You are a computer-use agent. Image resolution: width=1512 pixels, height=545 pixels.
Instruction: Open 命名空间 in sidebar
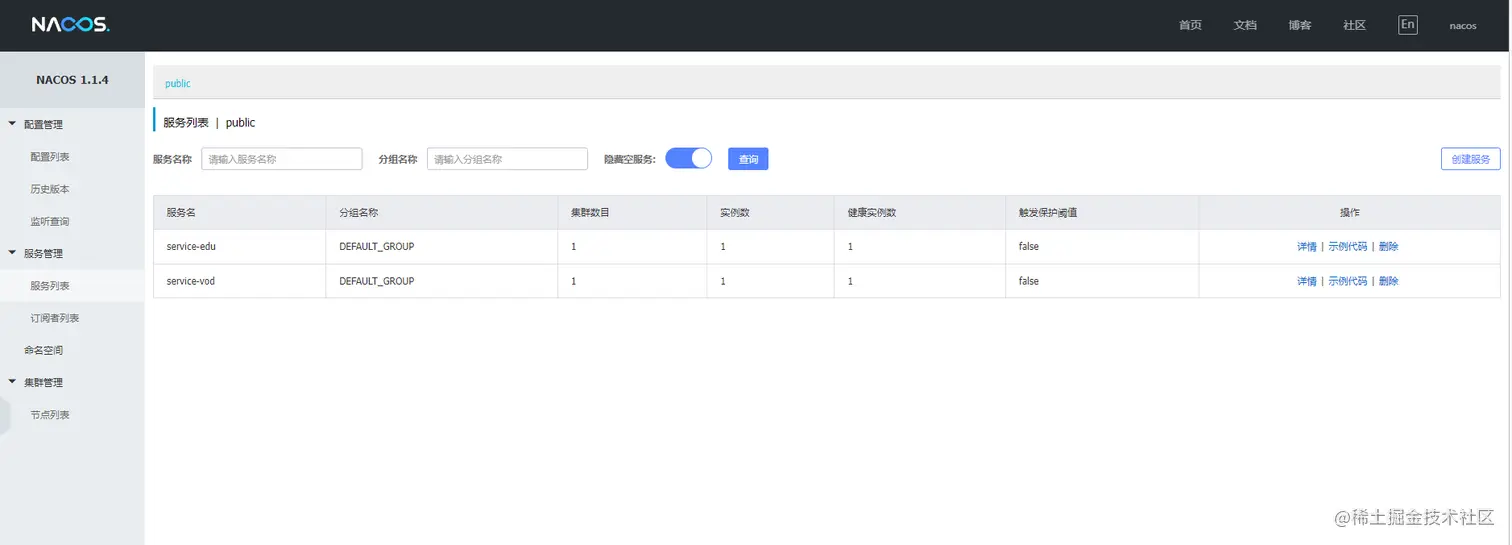[x=44, y=350]
